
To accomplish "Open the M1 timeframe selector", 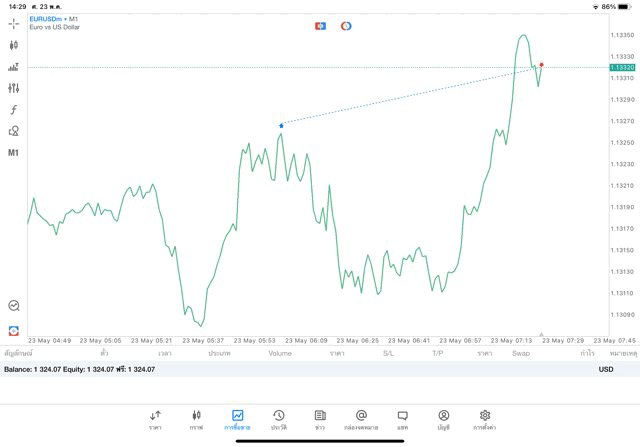I will click(13, 153).
